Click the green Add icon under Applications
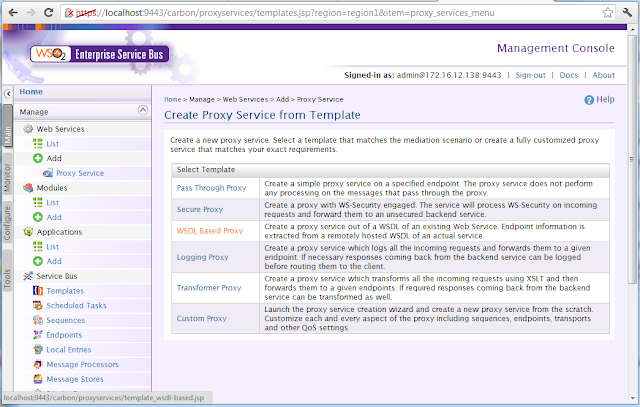Image resolution: width=640 pixels, height=407 pixels. (x=38, y=261)
